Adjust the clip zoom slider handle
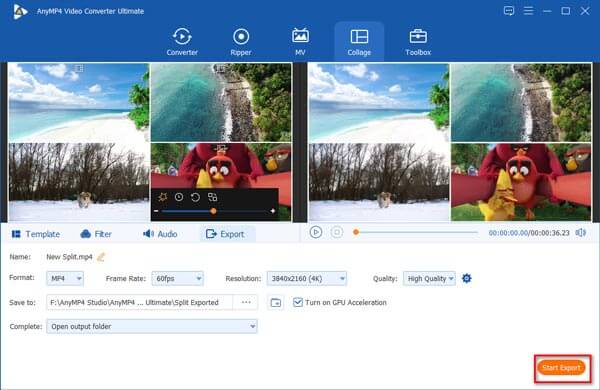Screen dimensions: 600x390 click(x=213, y=211)
